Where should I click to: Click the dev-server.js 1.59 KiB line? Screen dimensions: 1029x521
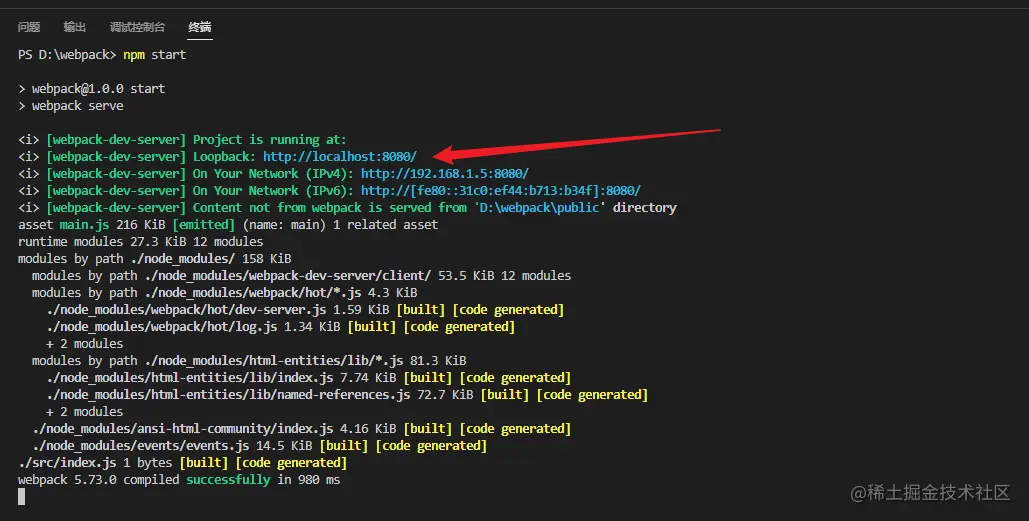coord(305,310)
